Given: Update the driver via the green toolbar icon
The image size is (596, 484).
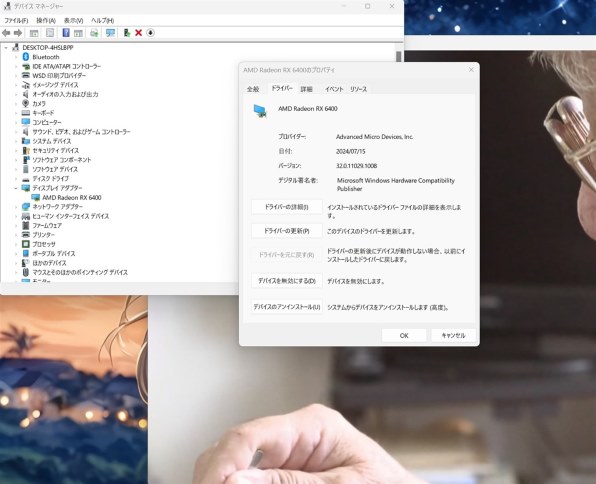Looking at the screenshot, I should pyautogui.click(x=127, y=33).
